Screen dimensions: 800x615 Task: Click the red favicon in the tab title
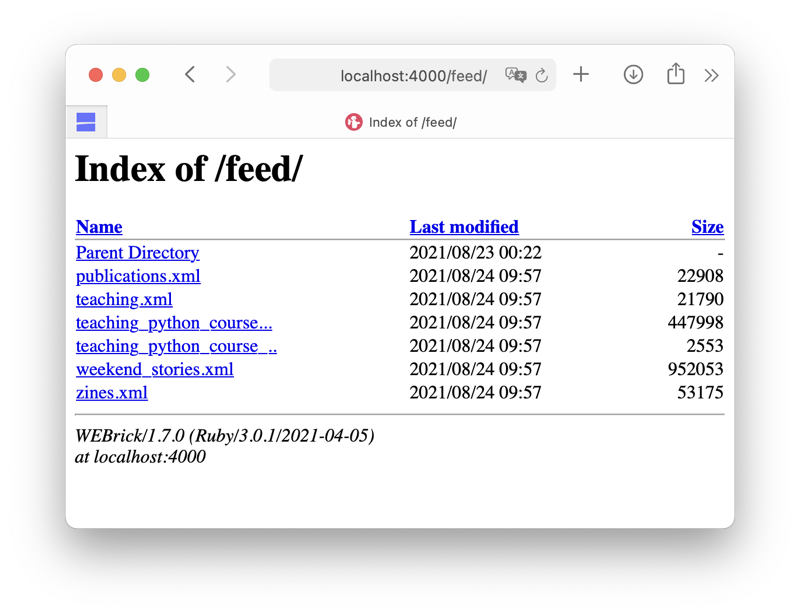(x=353, y=122)
